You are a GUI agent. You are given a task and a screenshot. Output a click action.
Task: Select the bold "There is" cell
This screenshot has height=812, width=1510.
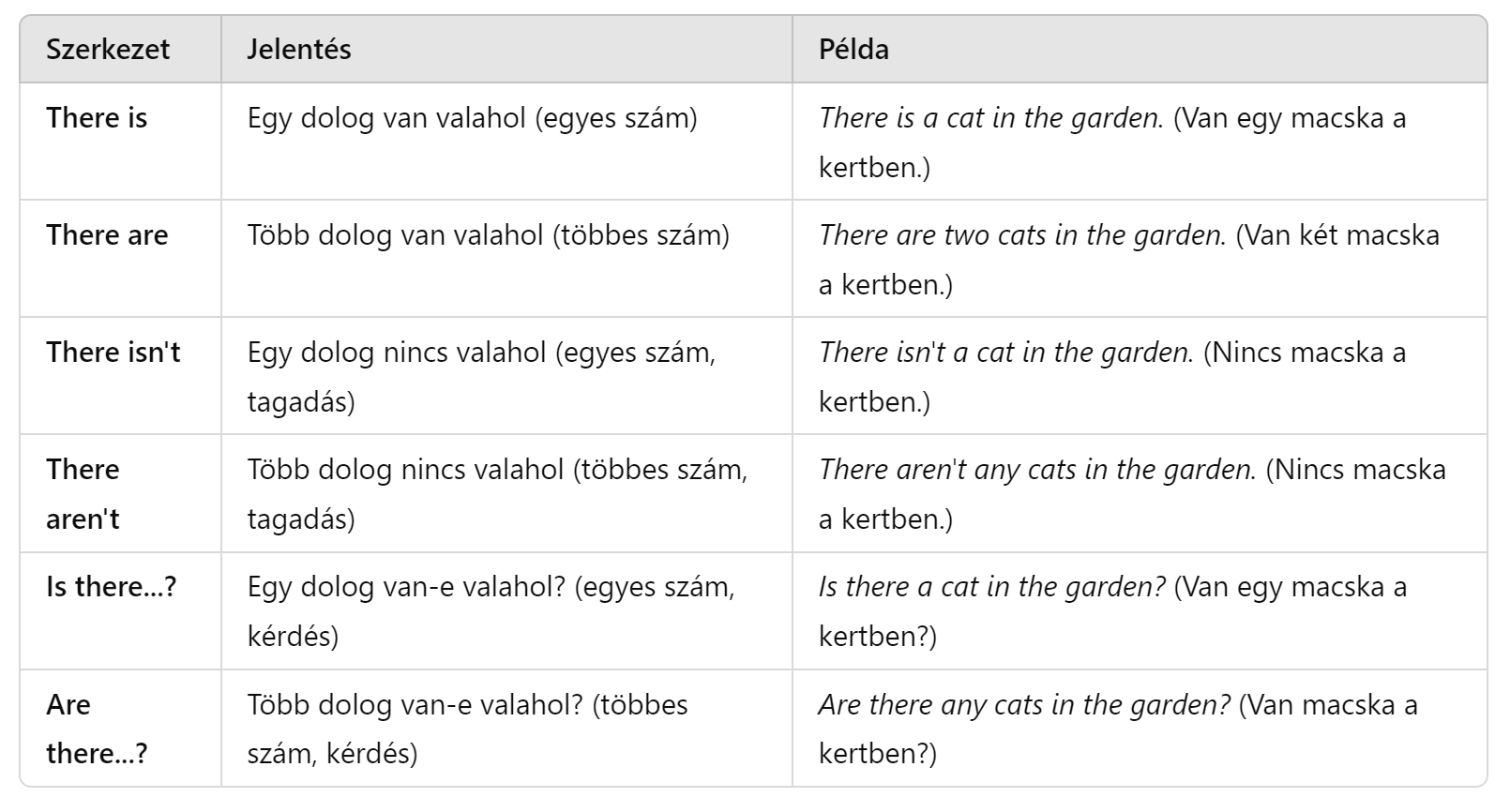(97, 118)
